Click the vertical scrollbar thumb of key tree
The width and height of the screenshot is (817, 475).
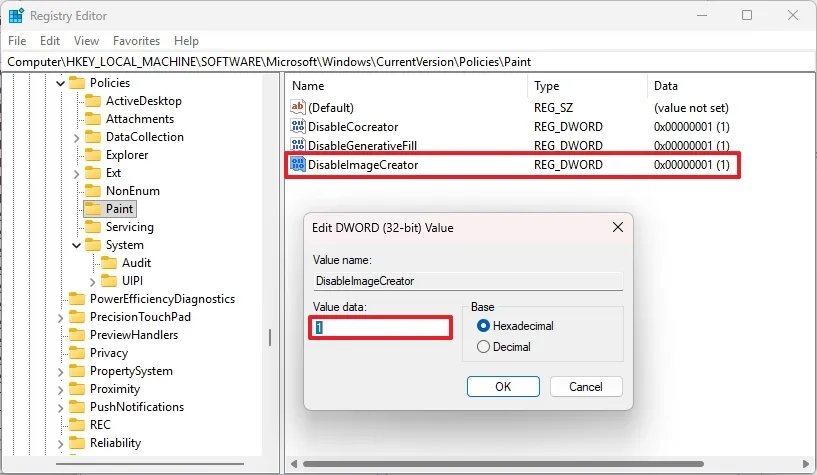(270, 338)
